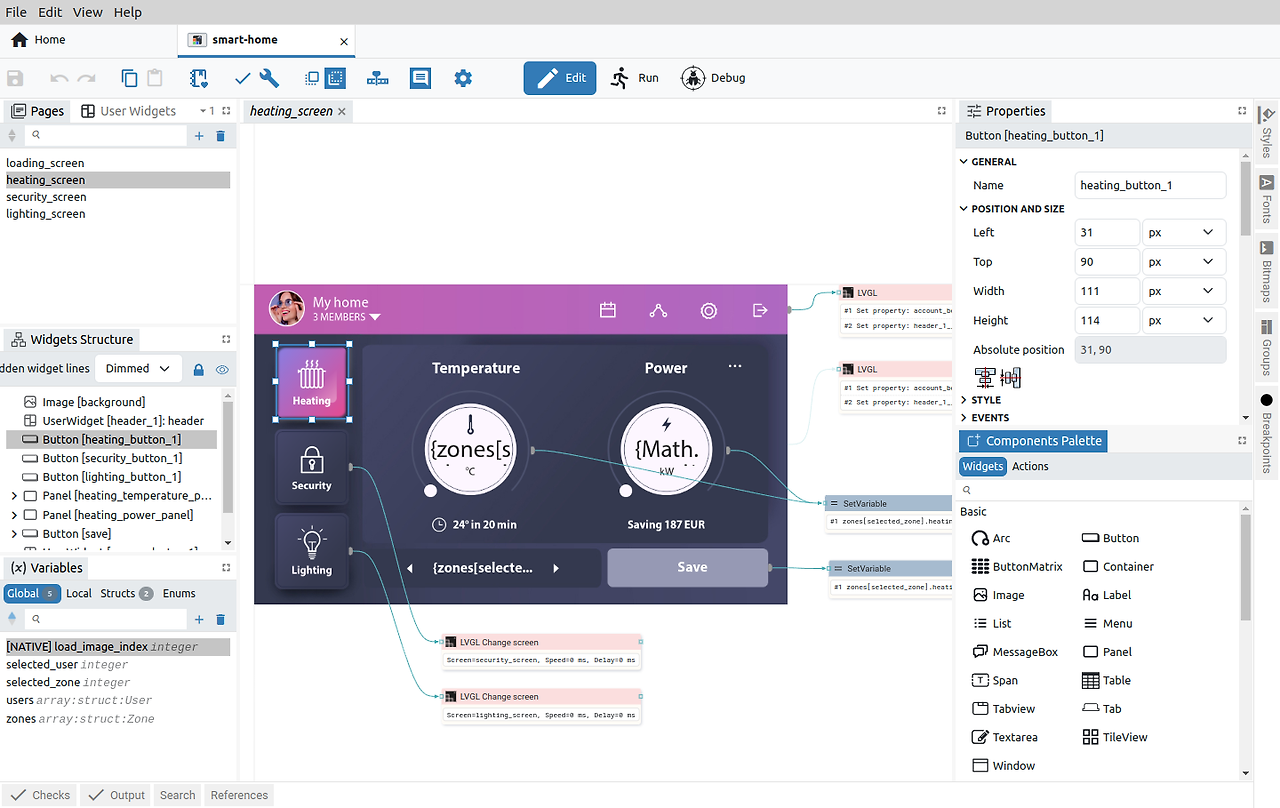Open project Settings gear icon

[x=463, y=78]
